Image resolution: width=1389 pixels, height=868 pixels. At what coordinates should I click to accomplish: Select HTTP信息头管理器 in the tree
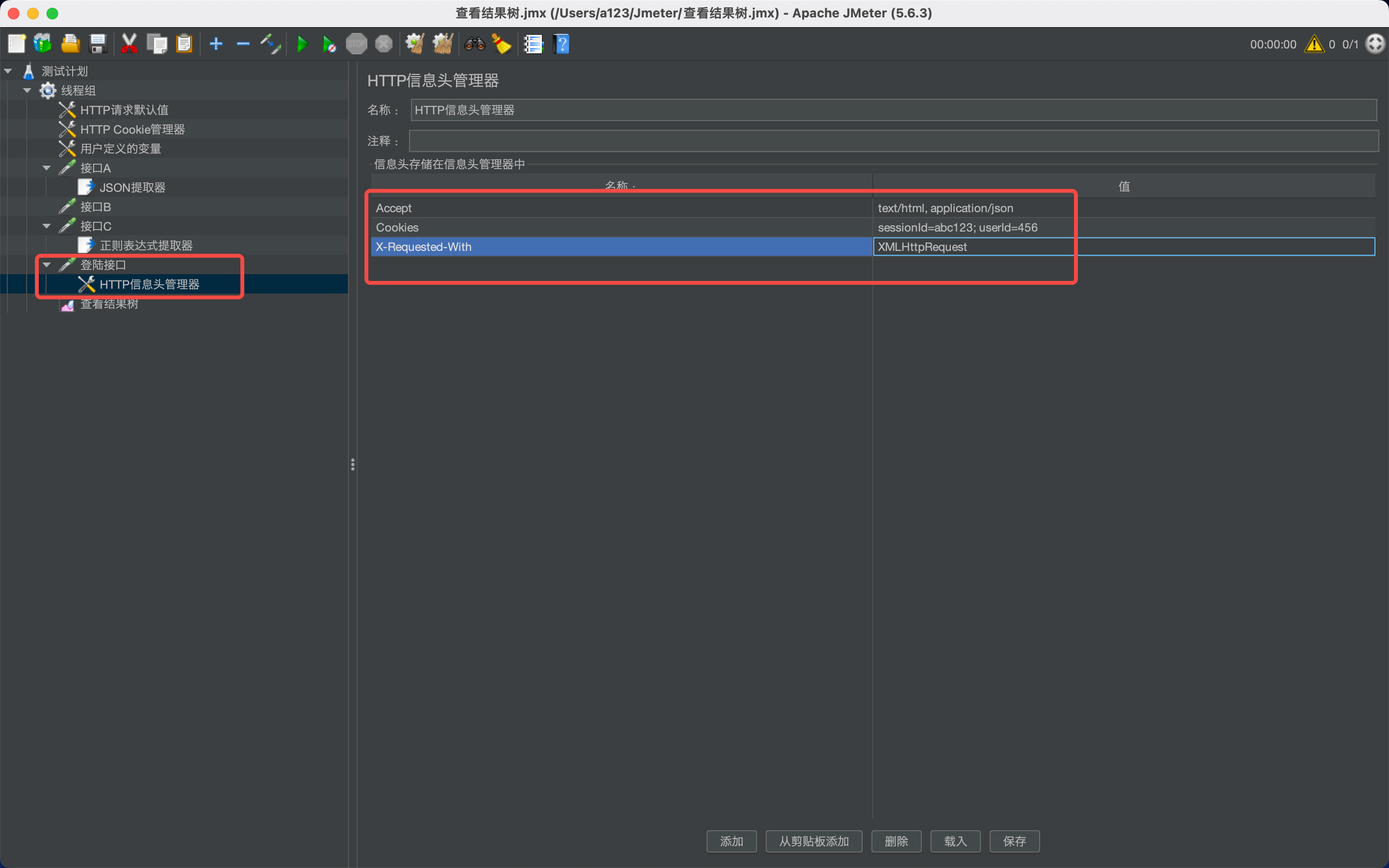tap(149, 284)
